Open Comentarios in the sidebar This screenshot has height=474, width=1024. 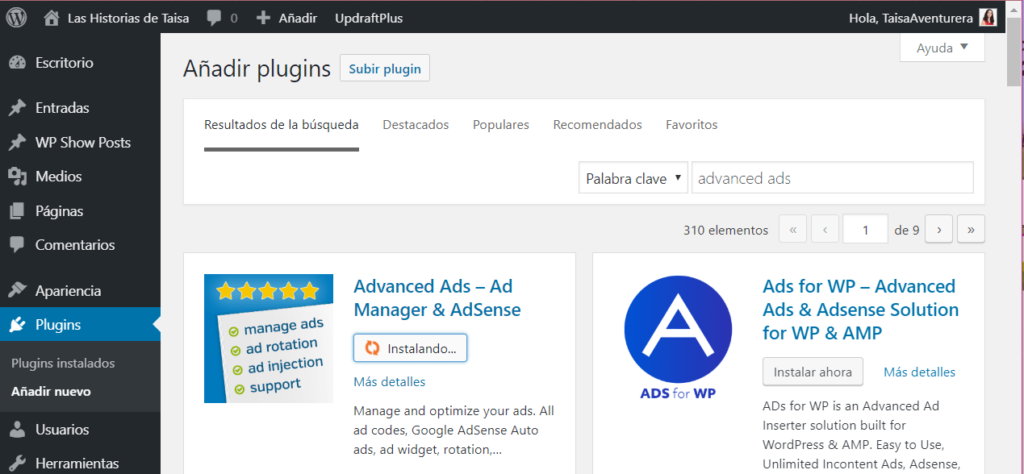tap(75, 245)
